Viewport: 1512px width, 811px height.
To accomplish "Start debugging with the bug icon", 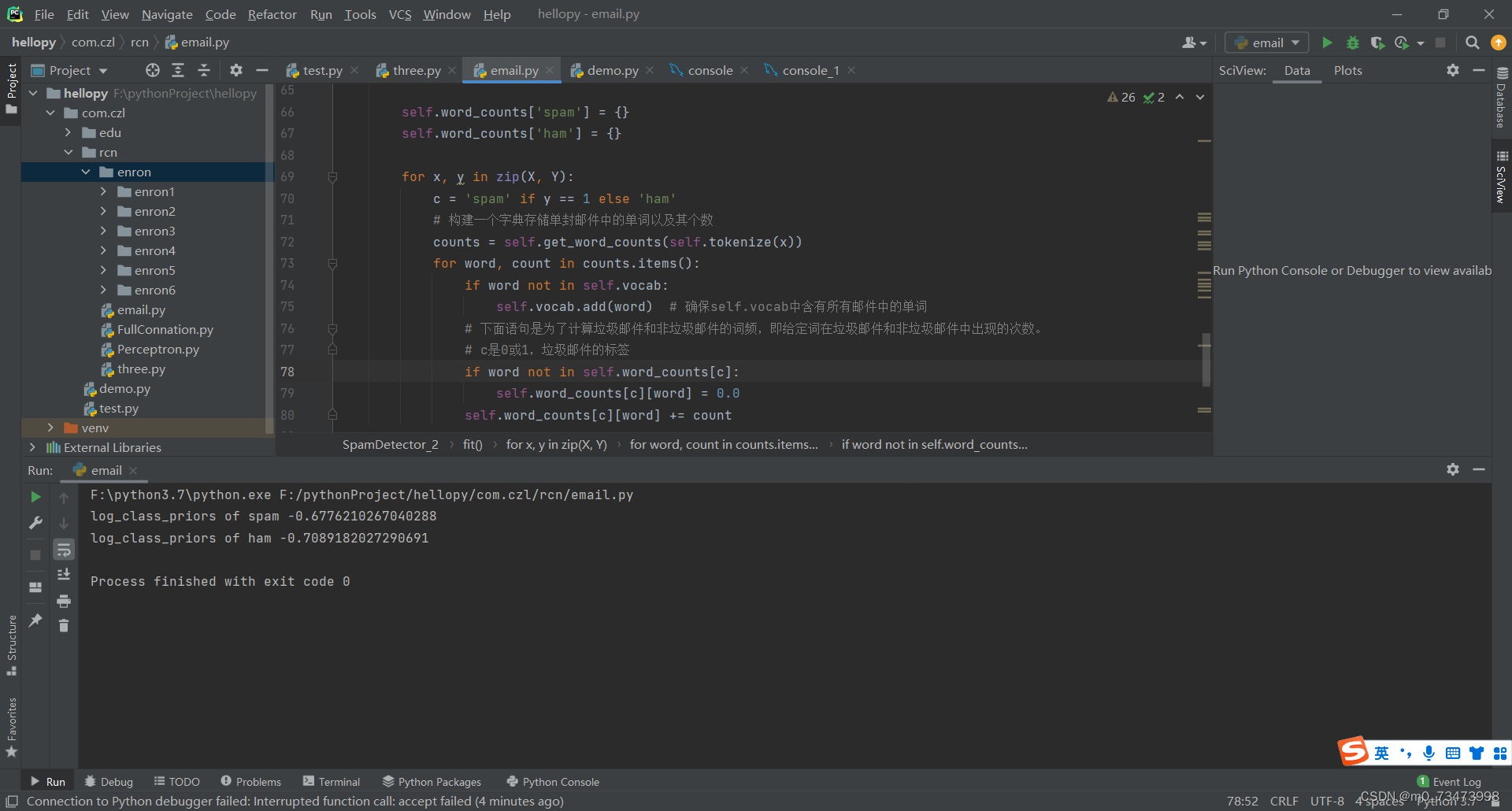I will 1353,43.
